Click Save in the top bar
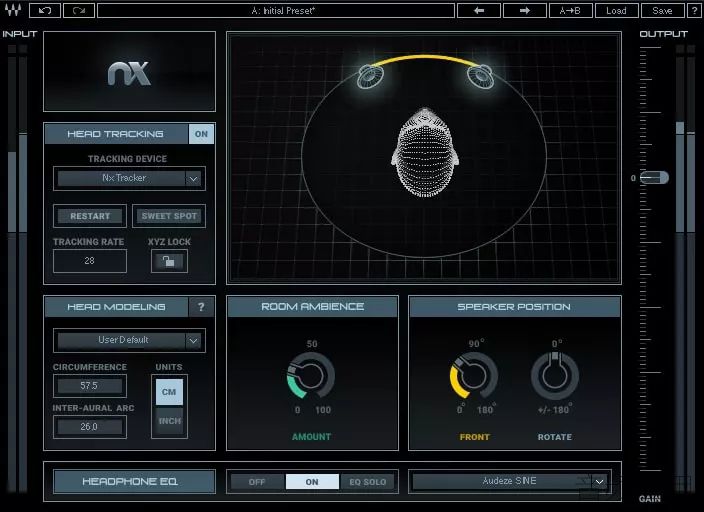The width and height of the screenshot is (704, 512). [662, 10]
